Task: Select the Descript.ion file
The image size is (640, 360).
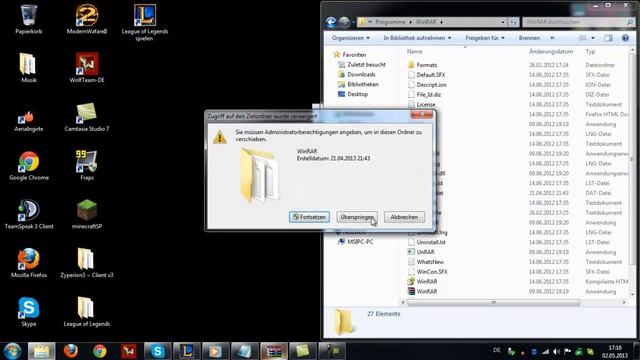Action: tap(431, 84)
